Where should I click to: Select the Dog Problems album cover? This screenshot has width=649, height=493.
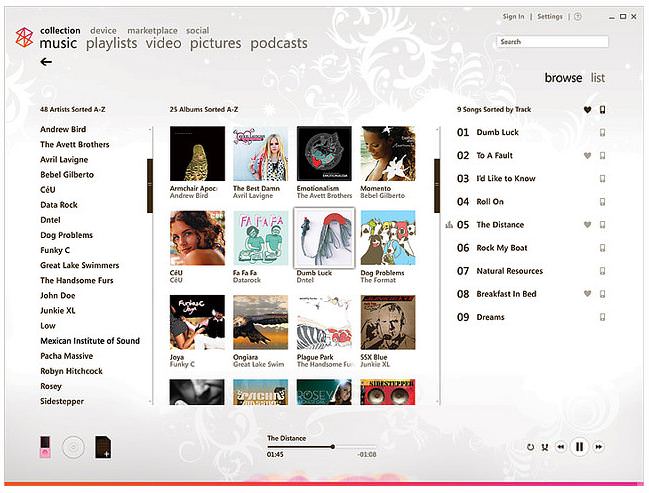coord(388,238)
